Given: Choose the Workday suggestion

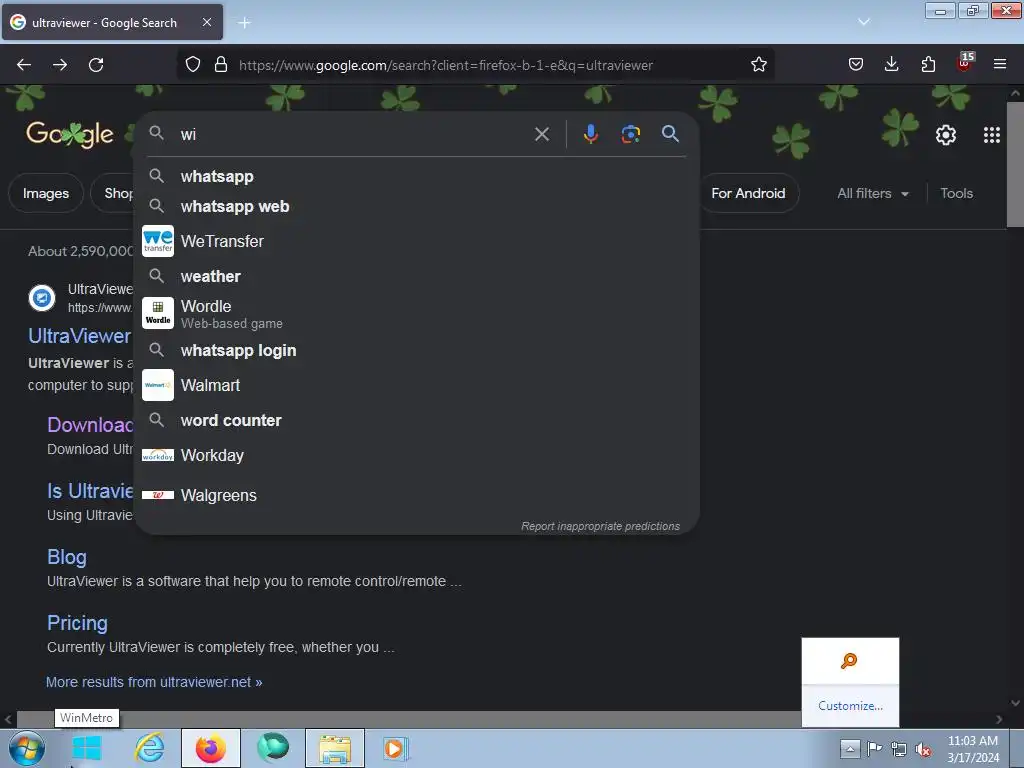Looking at the screenshot, I should (x=417, y=455).
